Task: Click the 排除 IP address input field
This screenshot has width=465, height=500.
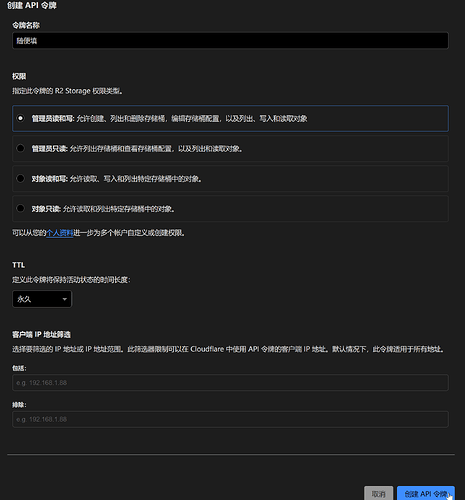Action: click(x=230, y=419)
